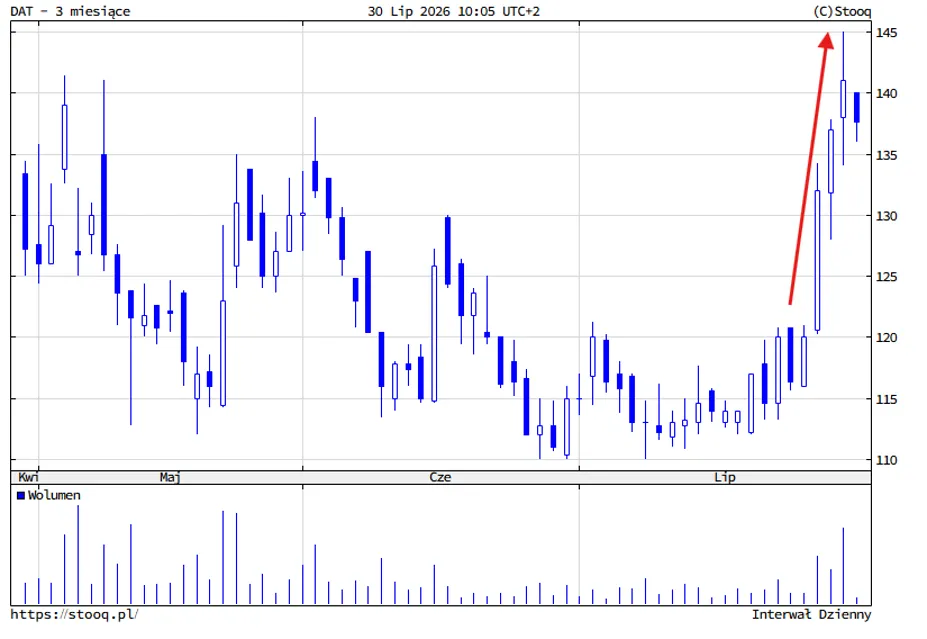Click the 135 price axis label
Viewport: 927px width, 639px height.
(886, 155)
